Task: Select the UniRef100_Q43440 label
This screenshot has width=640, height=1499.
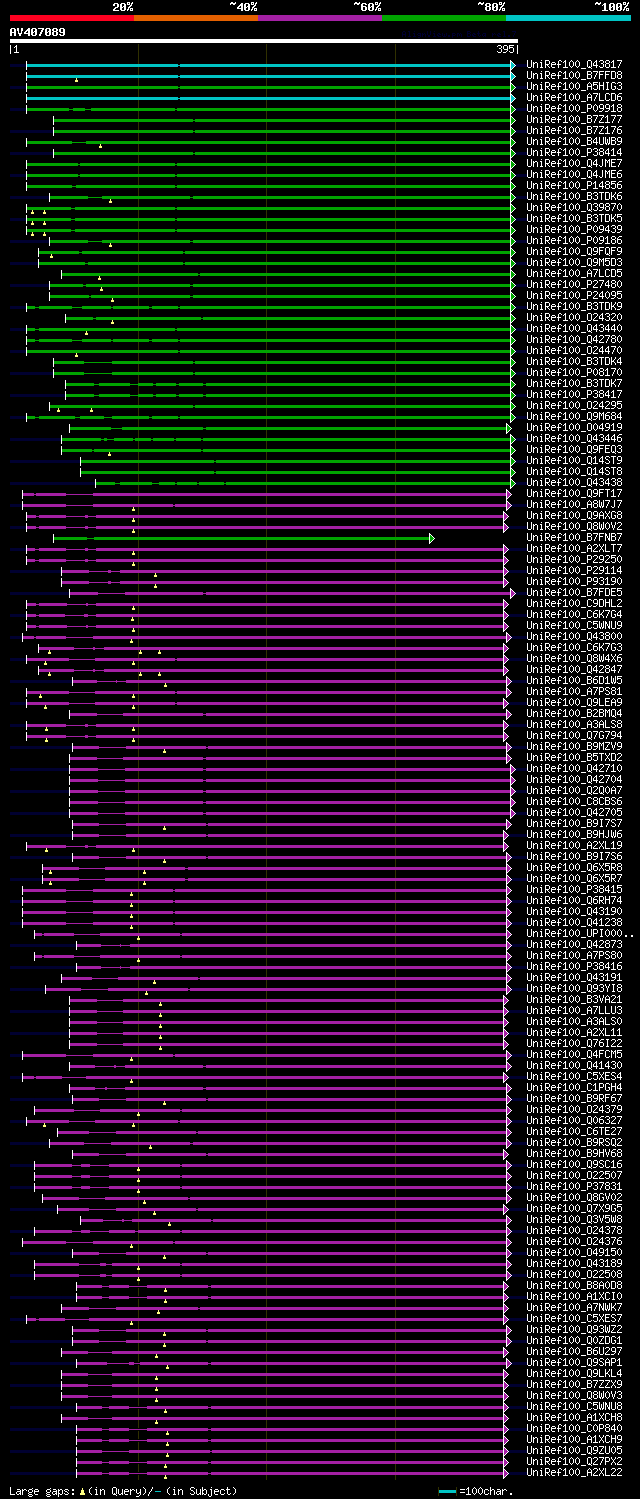Action: [x=575, y=329]
